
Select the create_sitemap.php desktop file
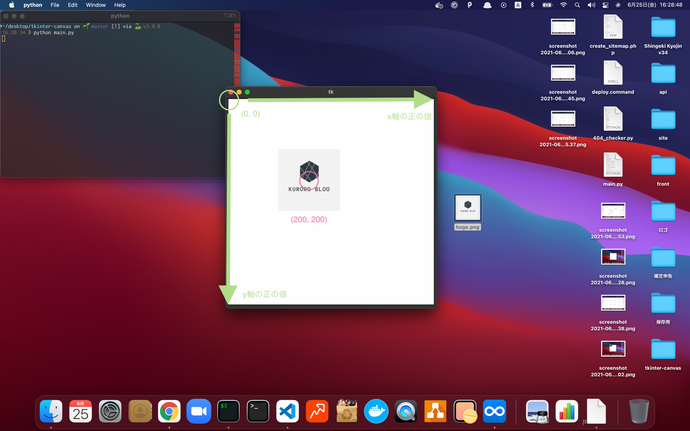pyautogui.click(x=613, y=34)
